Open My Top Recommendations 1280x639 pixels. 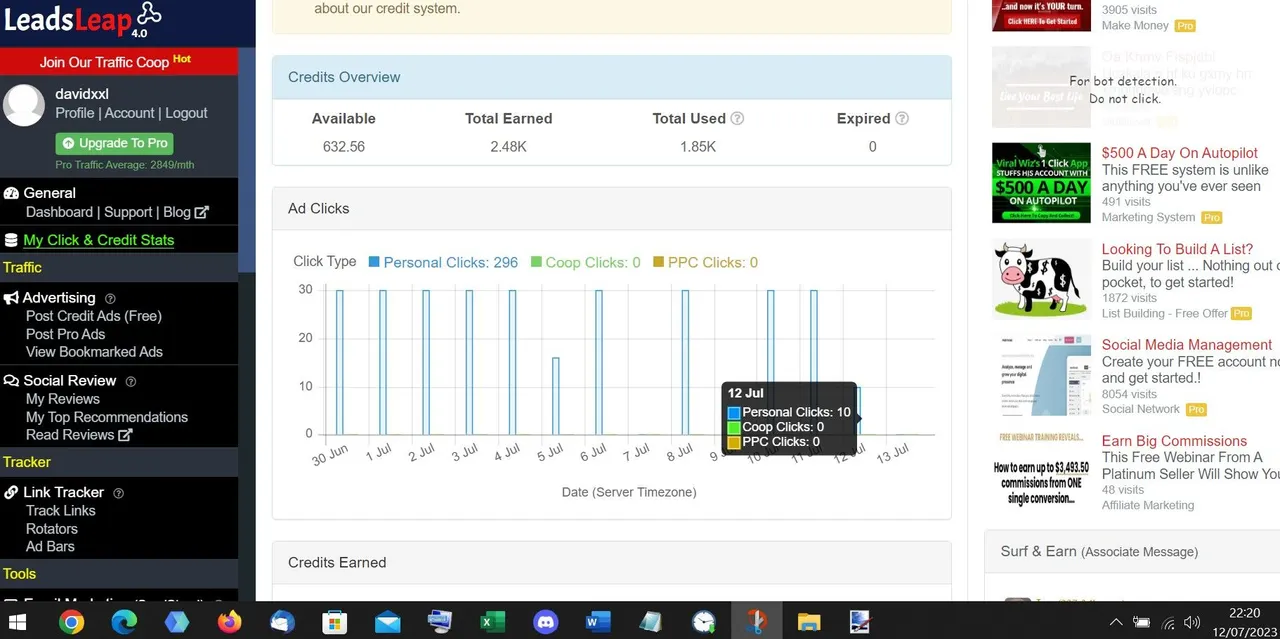point(107,417)
